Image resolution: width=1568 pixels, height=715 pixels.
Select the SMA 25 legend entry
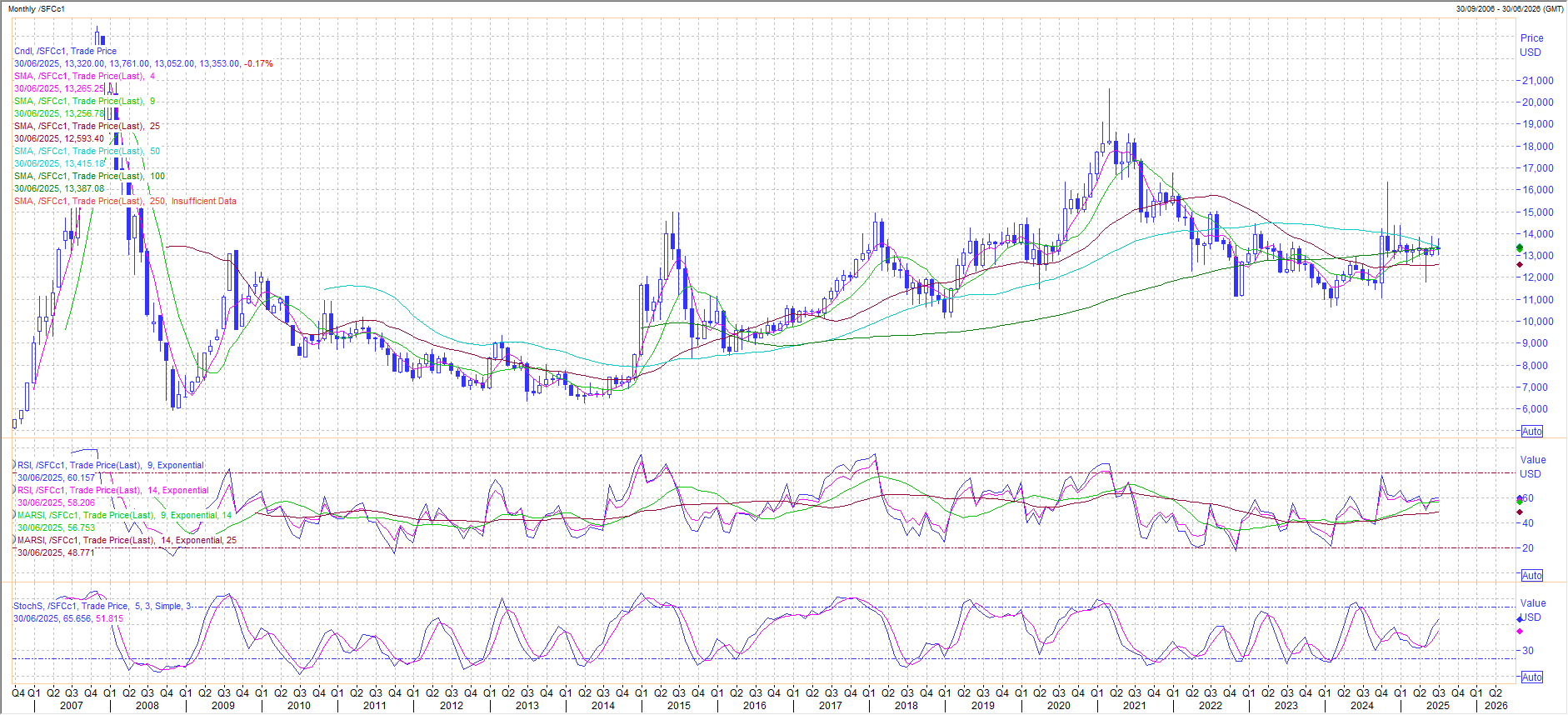87,126
